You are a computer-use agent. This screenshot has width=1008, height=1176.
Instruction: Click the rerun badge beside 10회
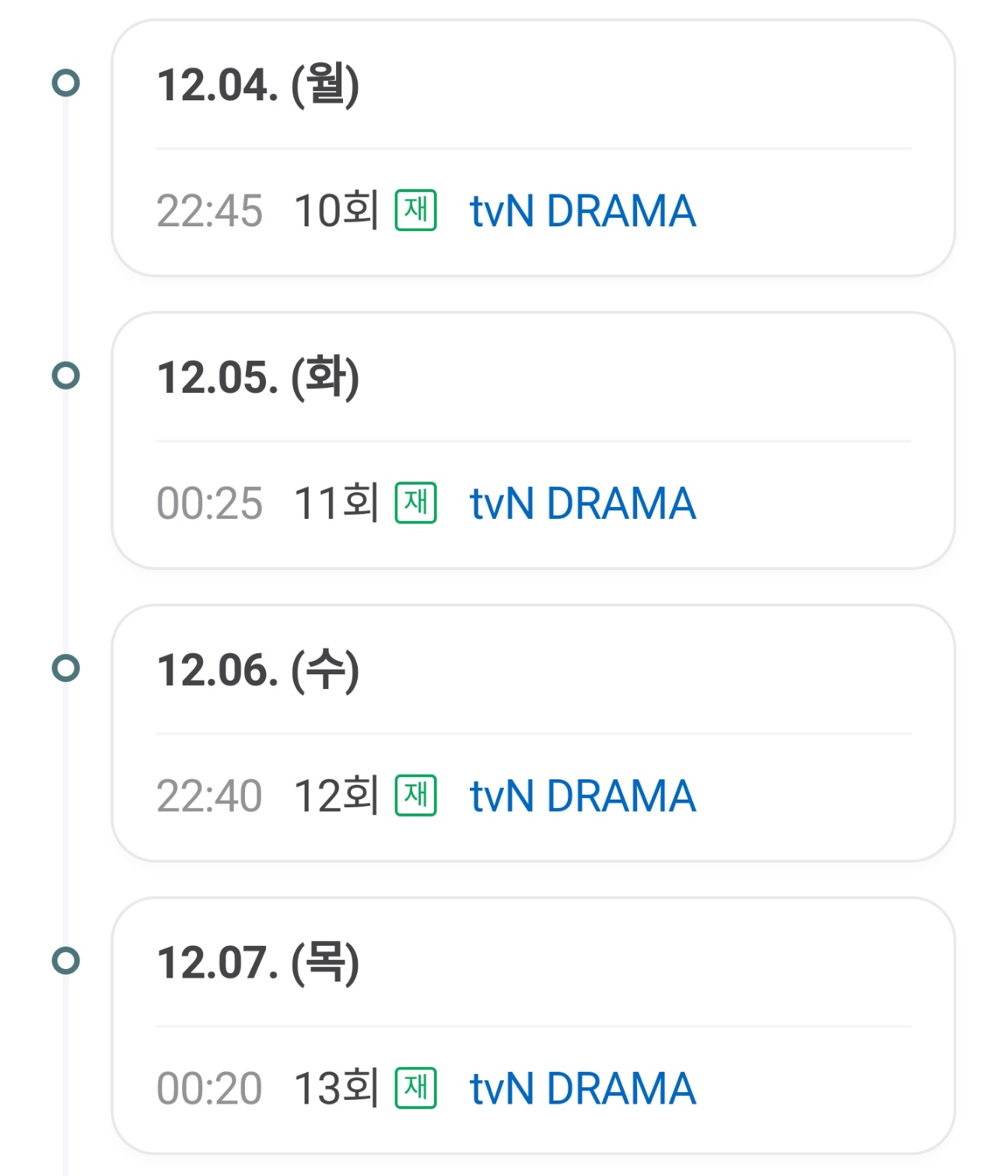click(x=416, y=210)
